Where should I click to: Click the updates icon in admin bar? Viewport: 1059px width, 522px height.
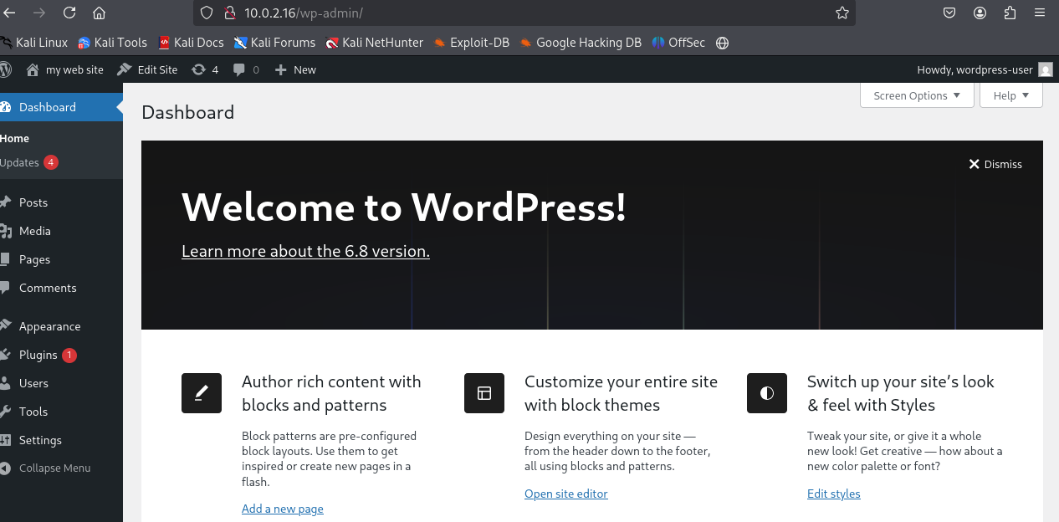coord(204,70)
